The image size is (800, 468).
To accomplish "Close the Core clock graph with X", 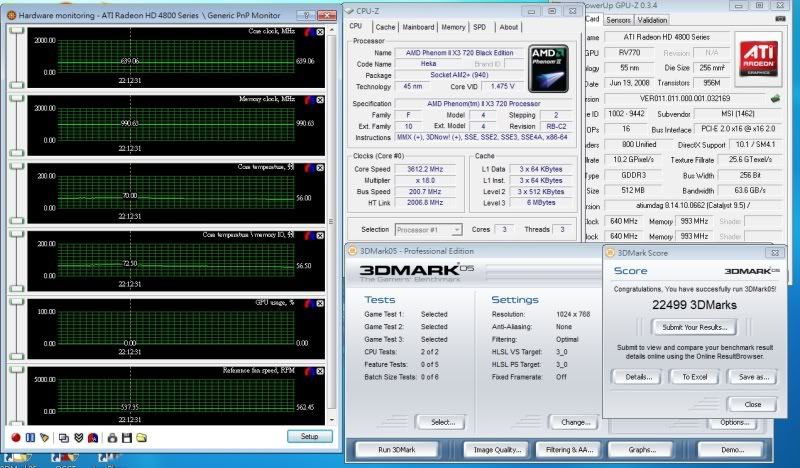I will (319, 32).
